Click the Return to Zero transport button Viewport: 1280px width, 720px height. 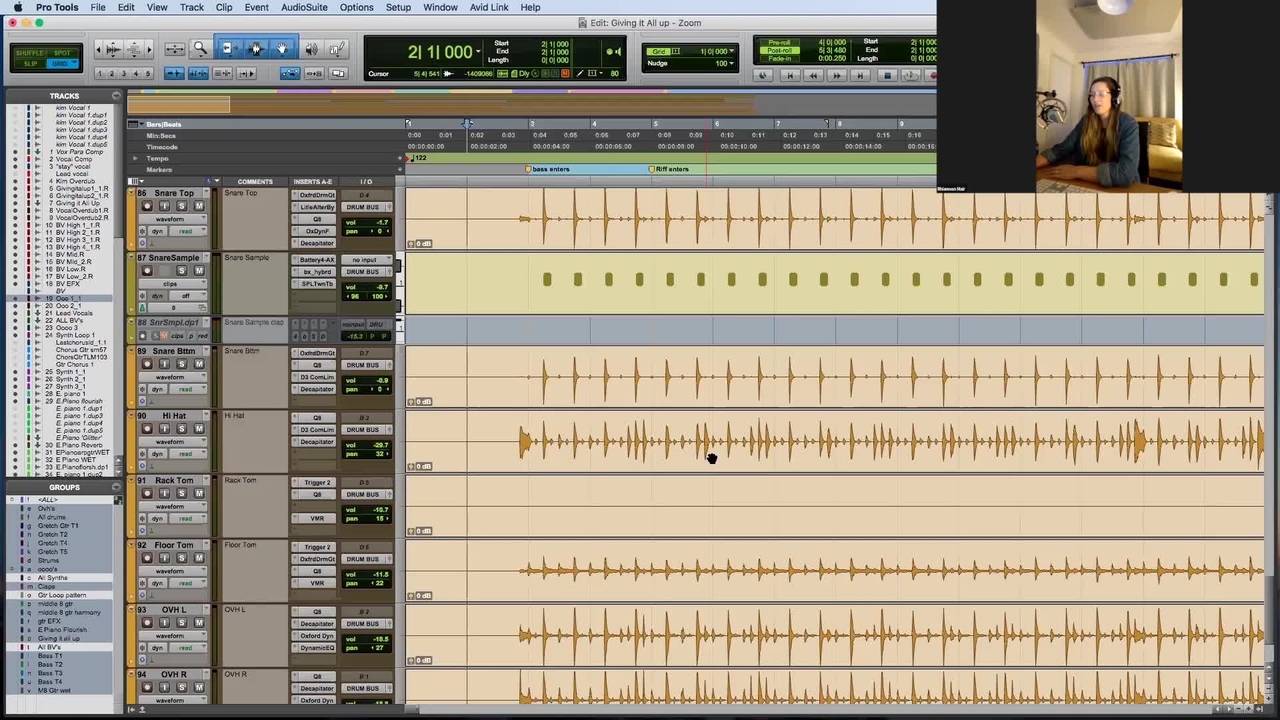(789, 75)
